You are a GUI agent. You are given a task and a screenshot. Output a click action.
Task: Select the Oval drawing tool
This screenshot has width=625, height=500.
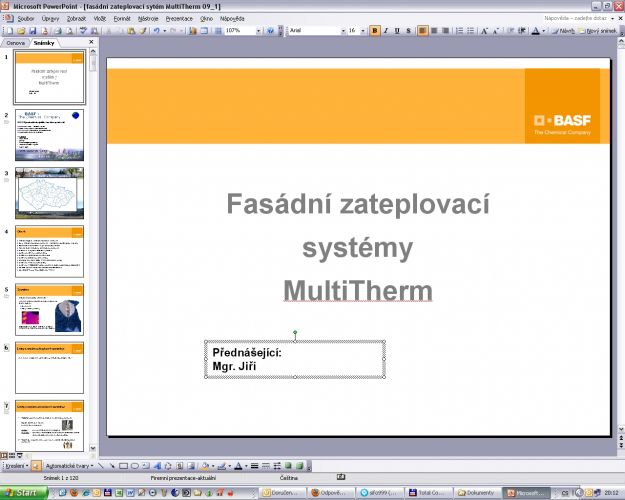(135, 466)
